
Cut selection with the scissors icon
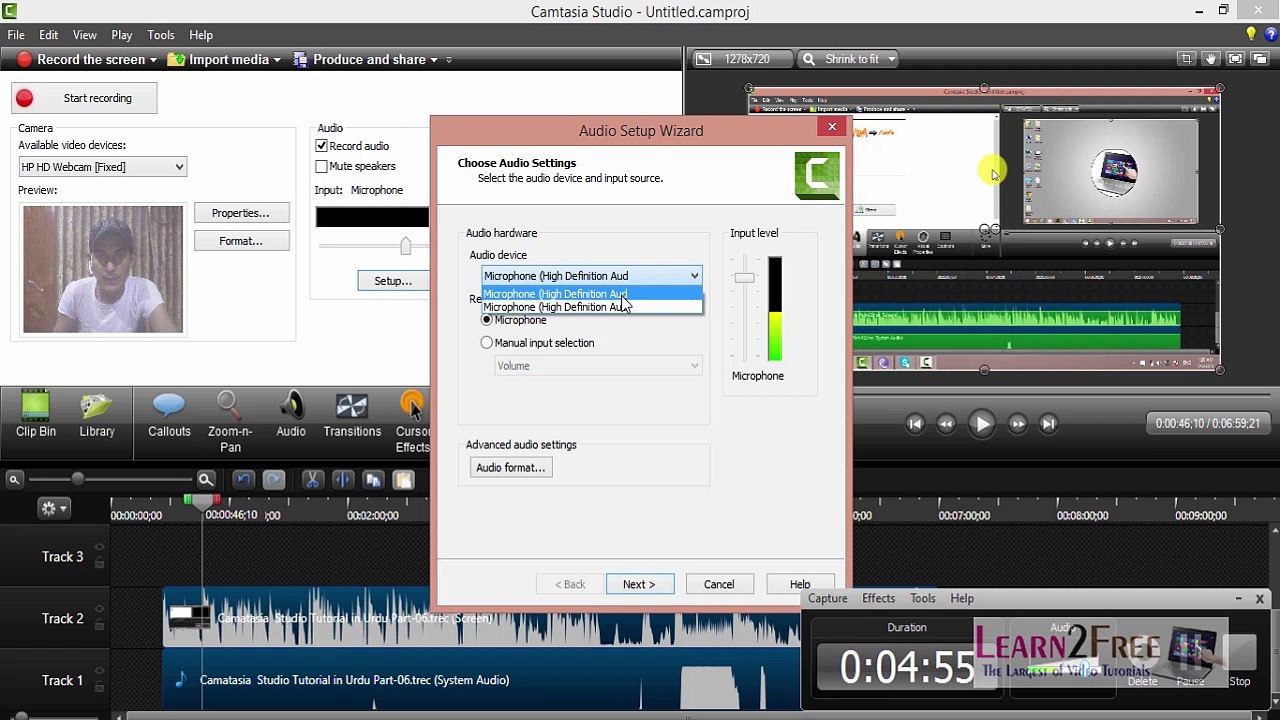tap(312, 480)
